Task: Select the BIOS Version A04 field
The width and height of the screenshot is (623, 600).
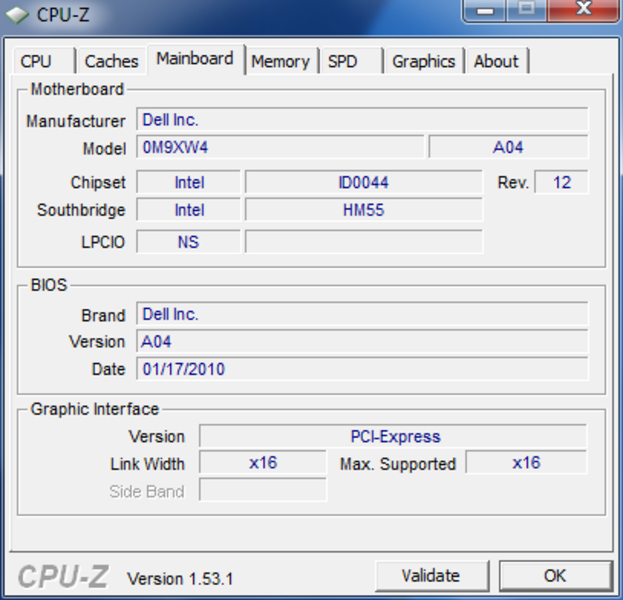Action: (x=362, y=341)
